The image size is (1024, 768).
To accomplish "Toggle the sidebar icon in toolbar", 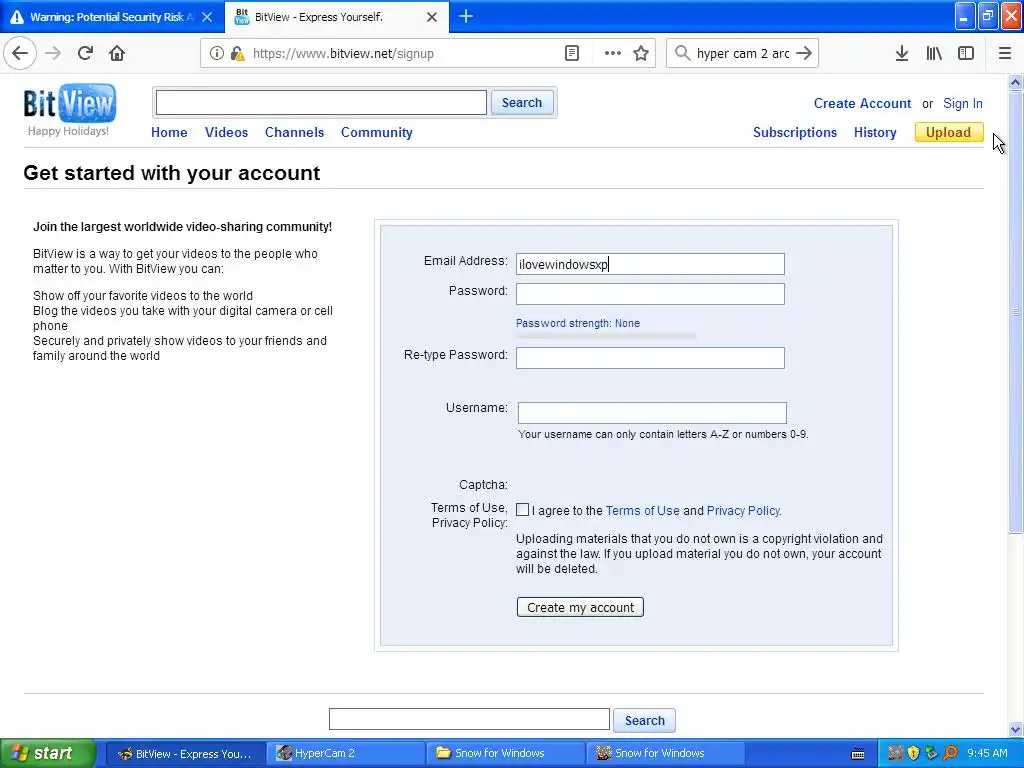I will (966, 54).
